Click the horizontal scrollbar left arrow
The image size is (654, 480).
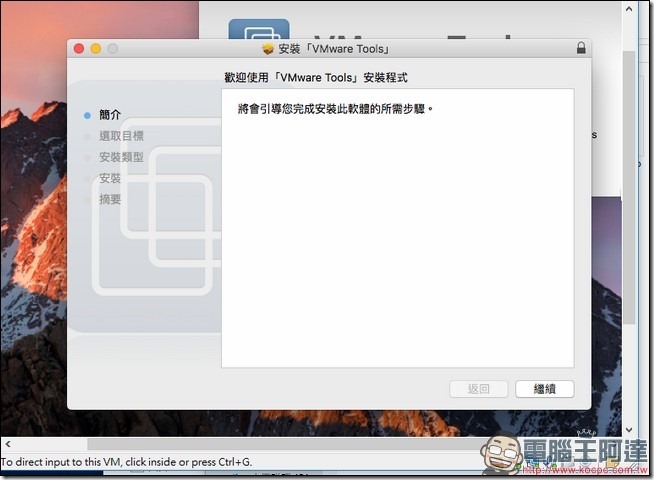8,444
